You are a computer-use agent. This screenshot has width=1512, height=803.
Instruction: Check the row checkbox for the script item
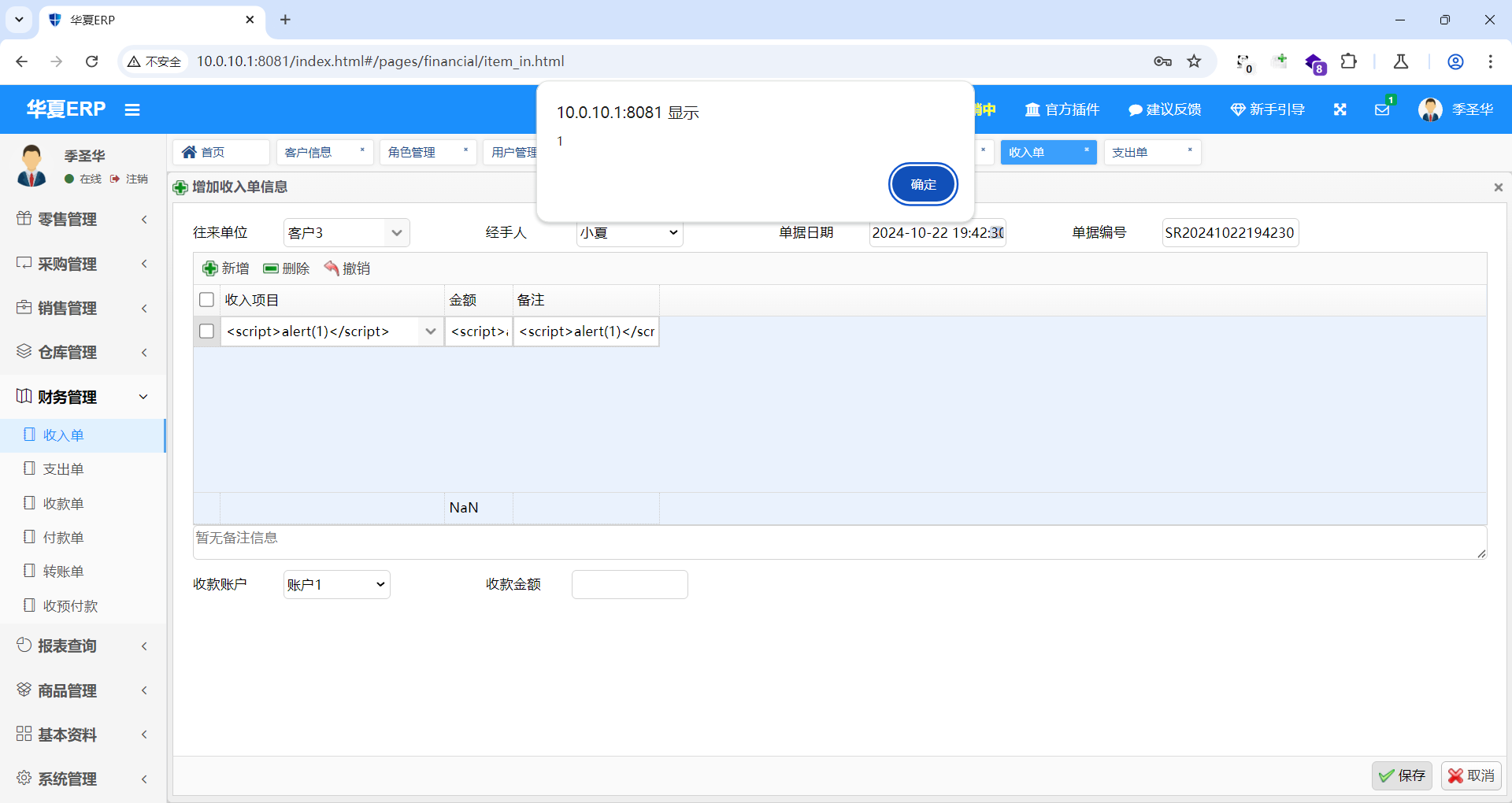(x=207, y=331)
